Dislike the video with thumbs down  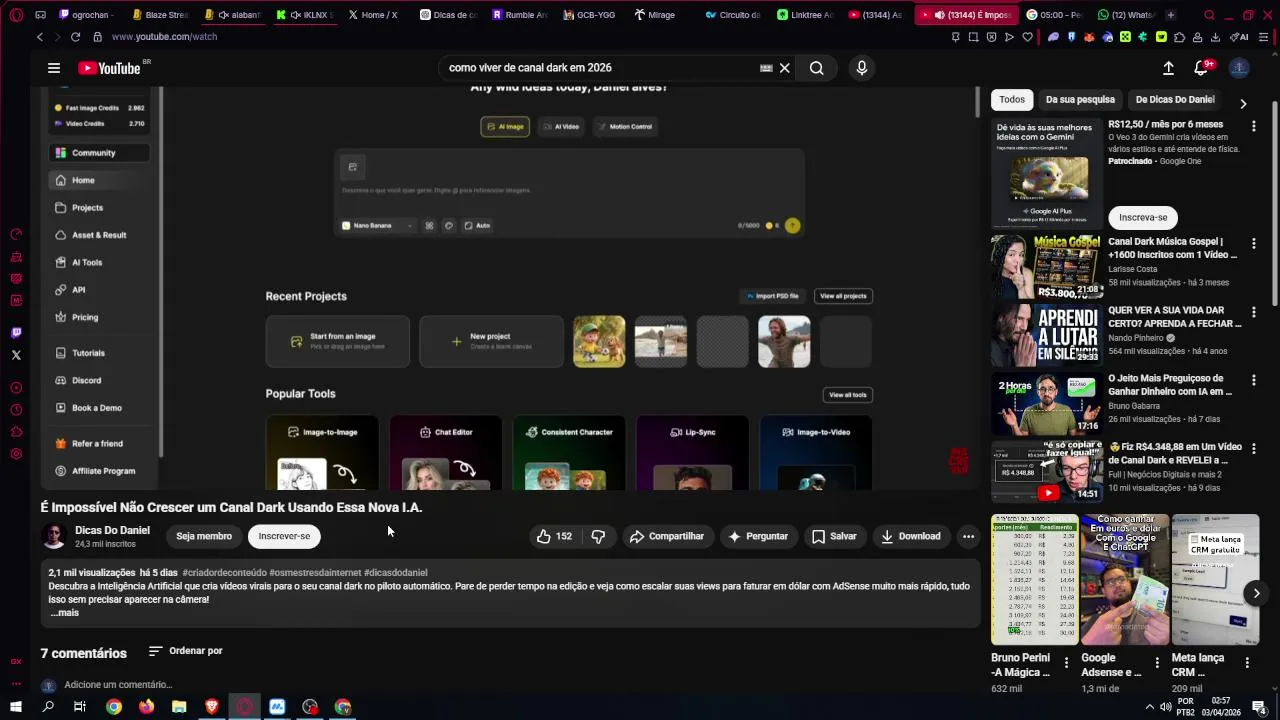click(x=598, y=536)
